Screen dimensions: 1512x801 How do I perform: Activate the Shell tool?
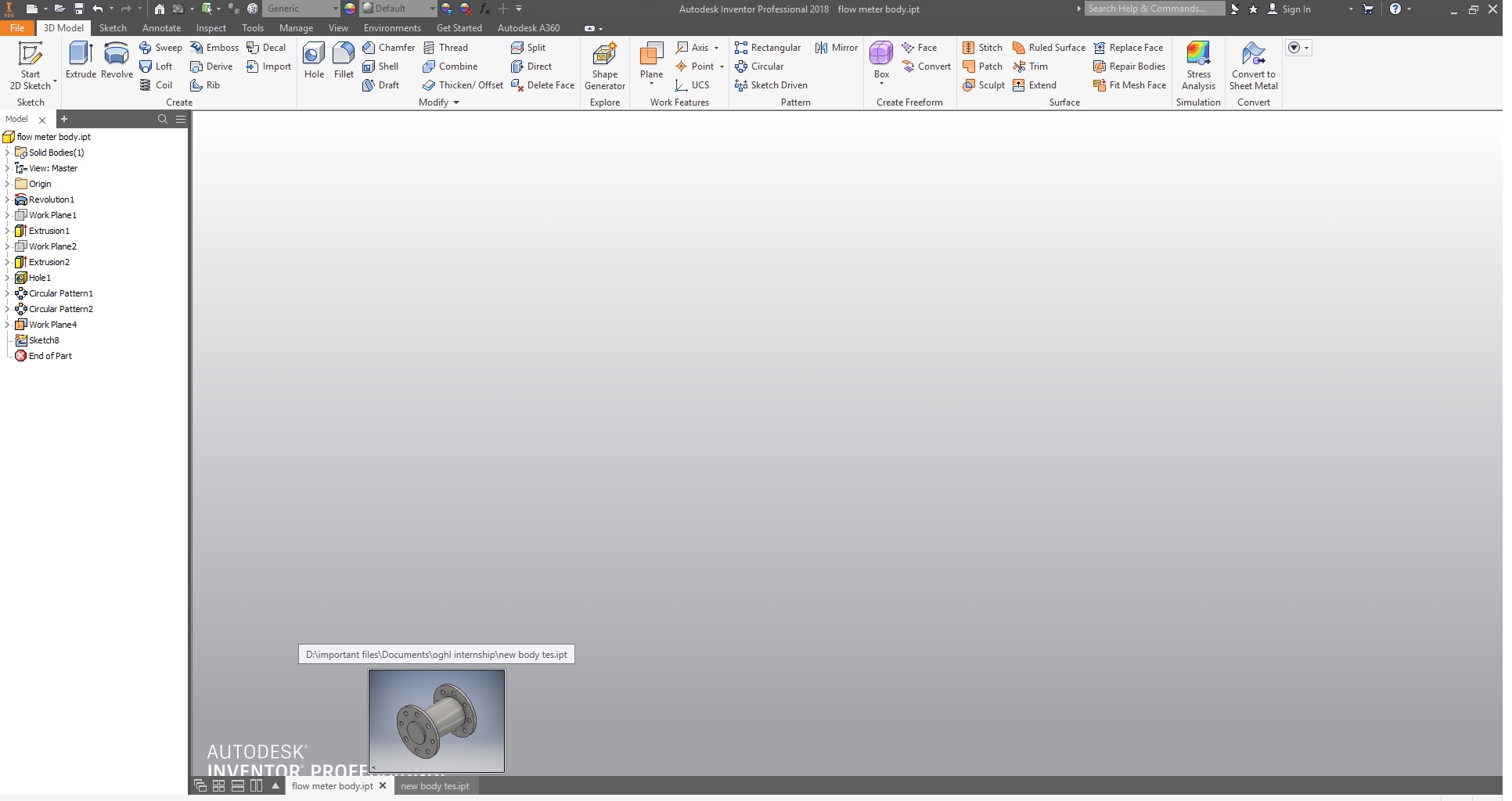[382, 66]
